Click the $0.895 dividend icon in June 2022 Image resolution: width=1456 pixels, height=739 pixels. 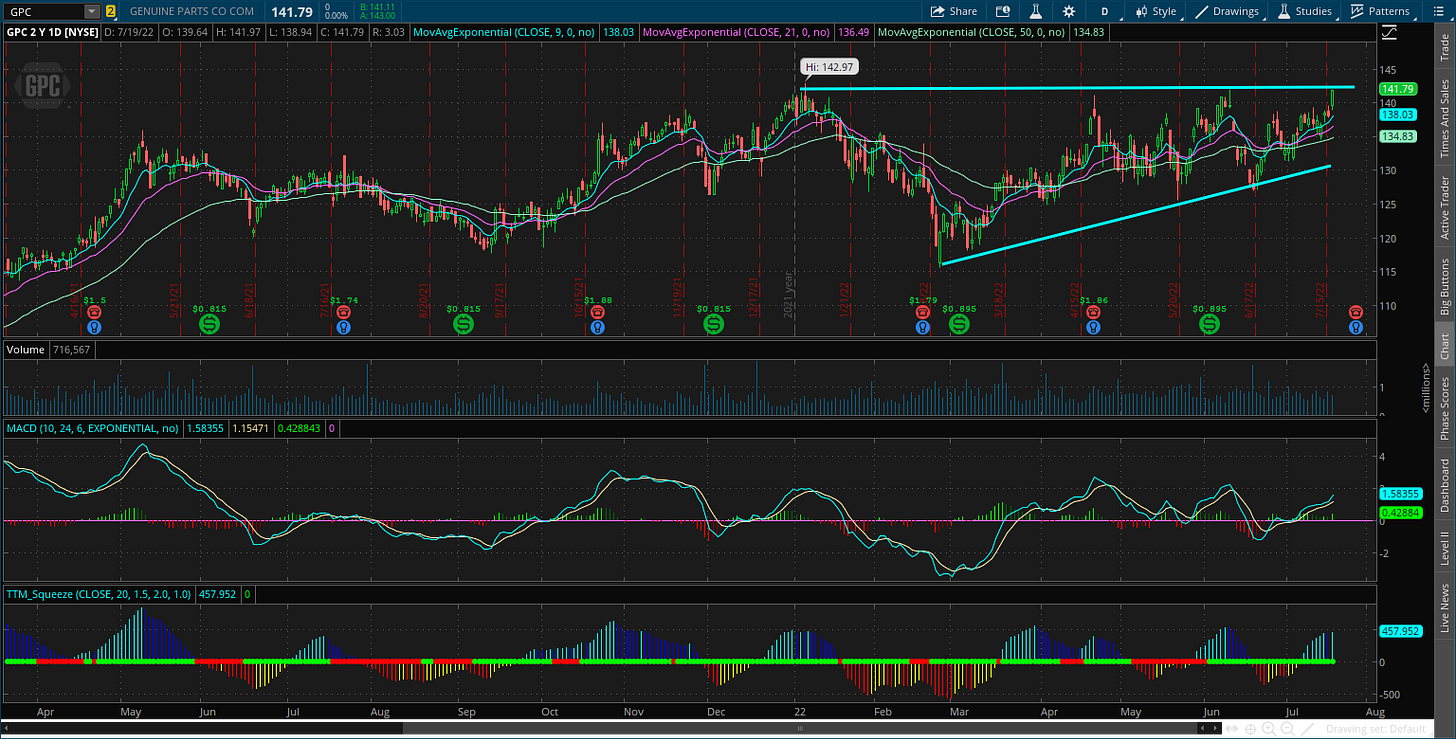click(1210, 324)
